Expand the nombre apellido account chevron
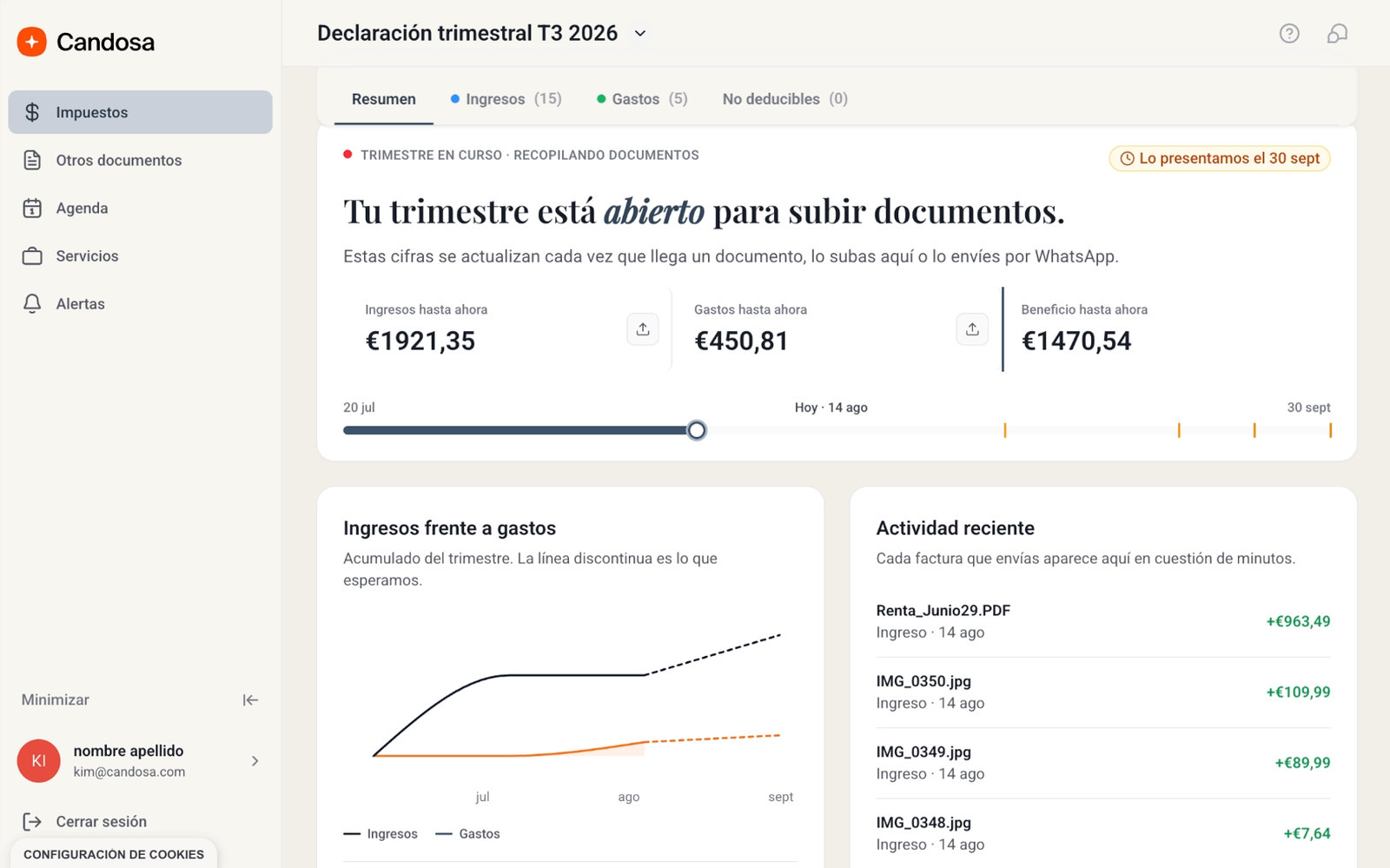This screenshot has height=868, width=1390. tap(255, 761)
